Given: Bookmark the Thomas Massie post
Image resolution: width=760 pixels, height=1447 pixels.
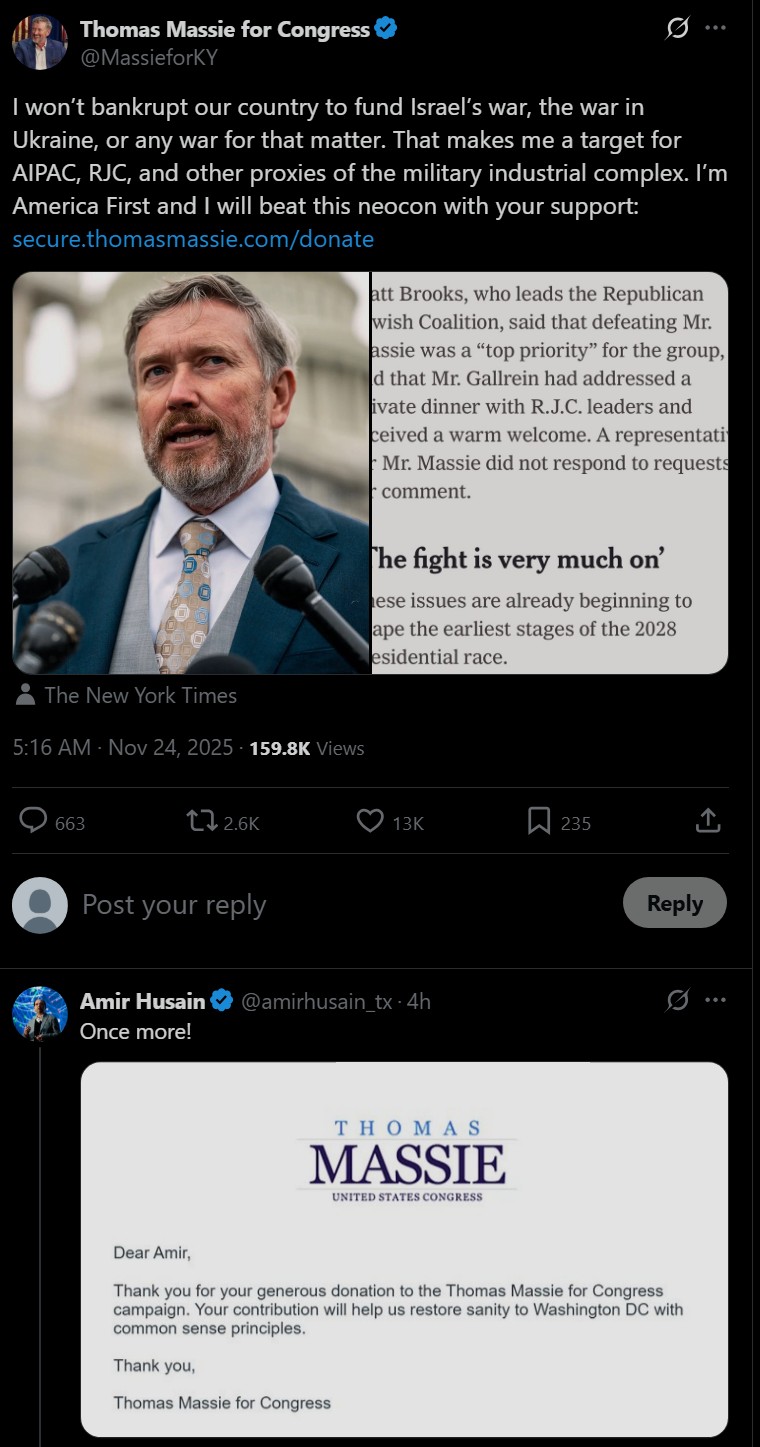Looking at the screenshot, I should tap(539, 822).
